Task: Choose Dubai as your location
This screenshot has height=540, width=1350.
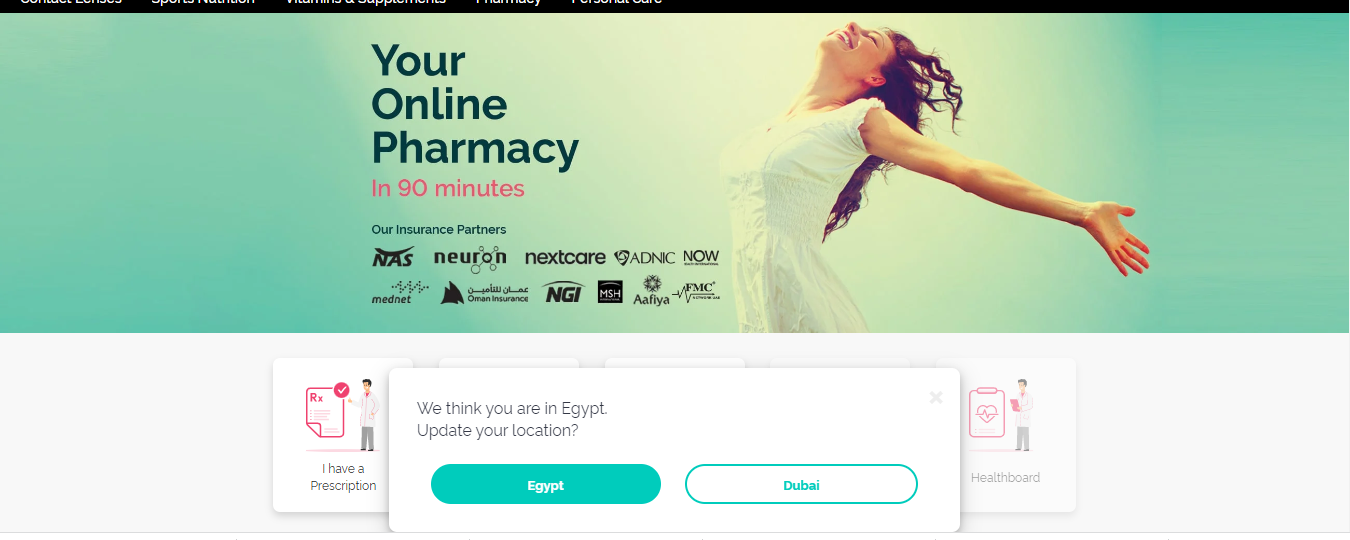Action: point(801,484)
